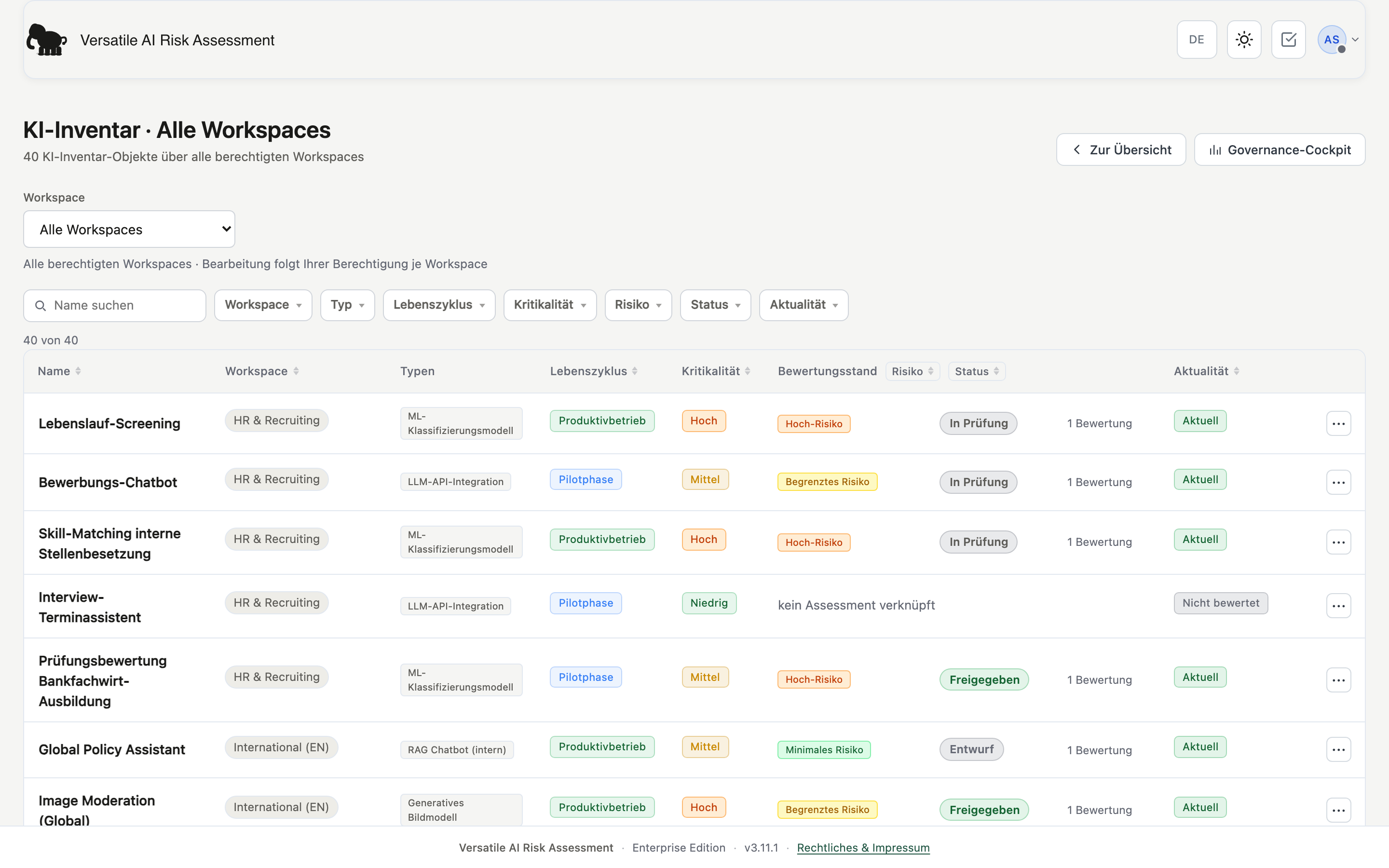Toggle the light/dark theme sun icon
1389x868 pixels.
tap(1244, 40)
